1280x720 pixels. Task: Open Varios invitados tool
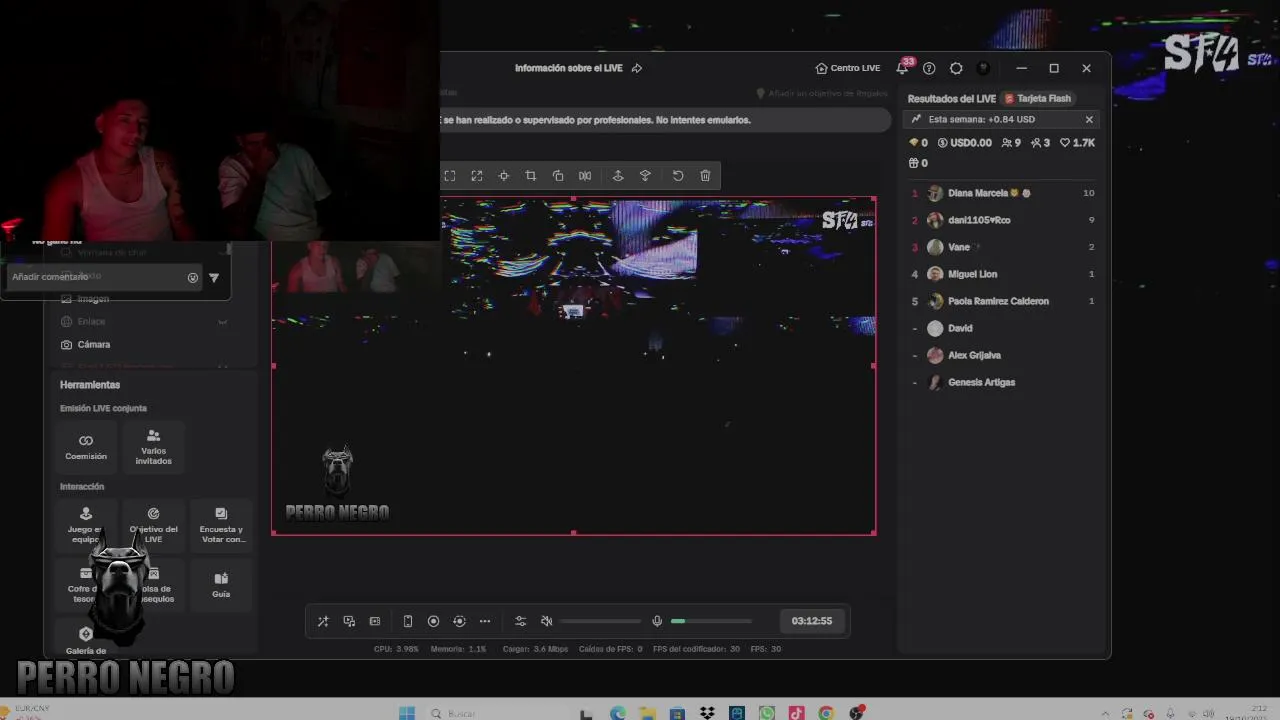coord(153,447)
